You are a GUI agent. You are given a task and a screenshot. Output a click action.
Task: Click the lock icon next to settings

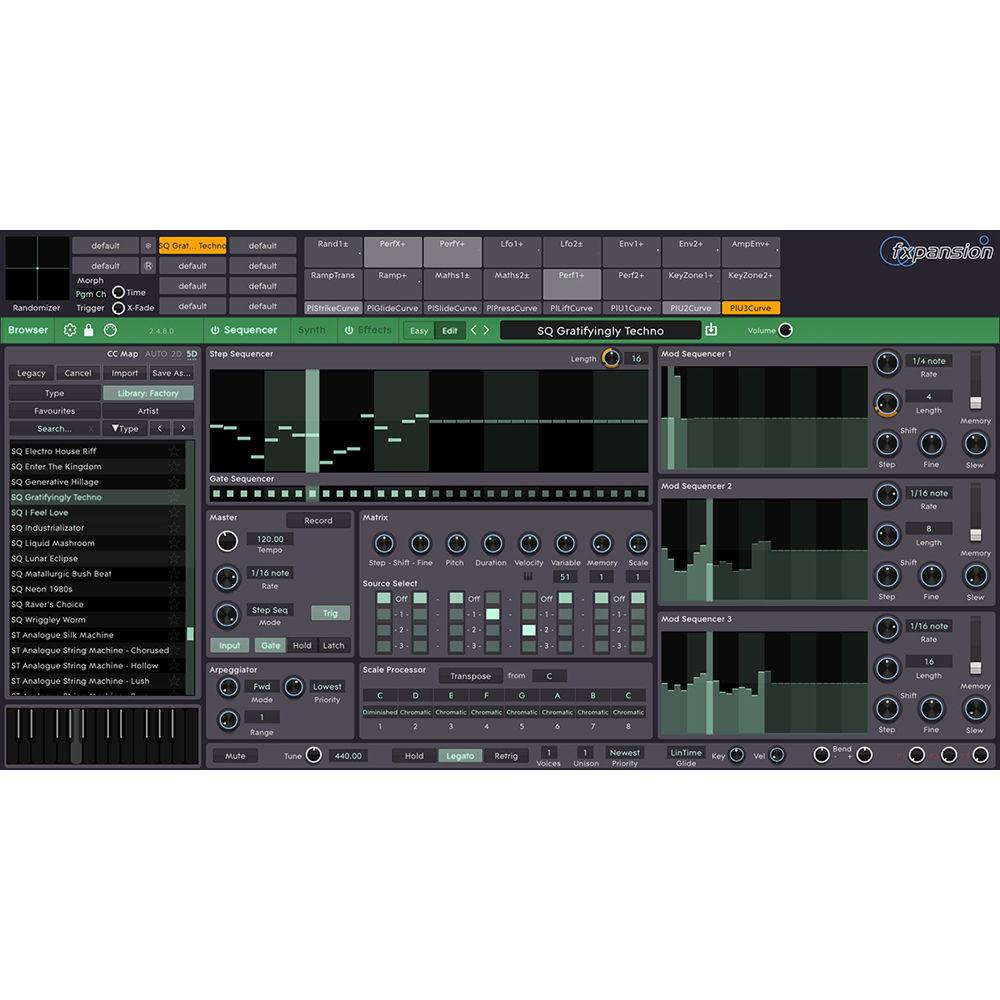87,330
